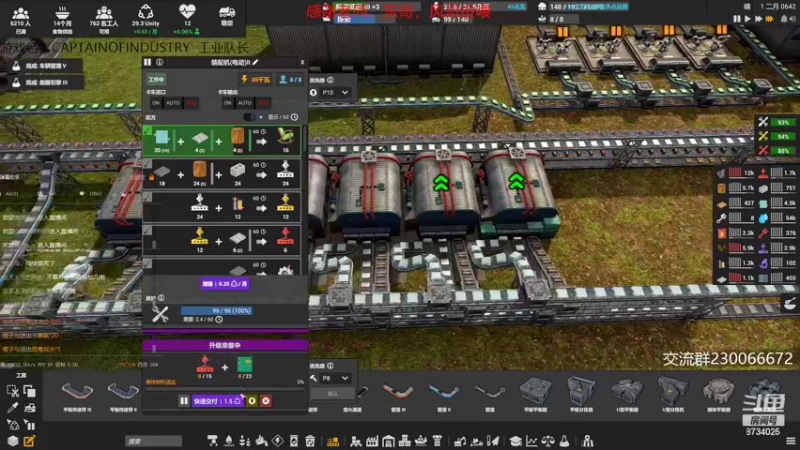This screenshot has height=450, width=800.
Task: Click the workers count badge
Action: pyautogui.click(x=290, y=80)
